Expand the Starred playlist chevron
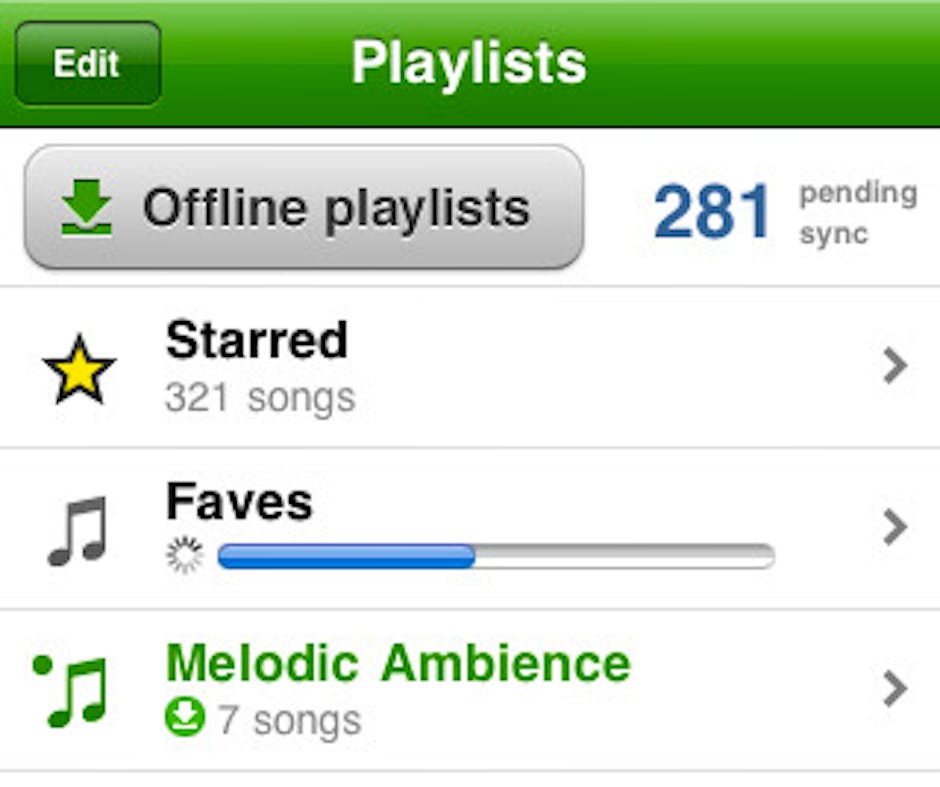Image resolution: width=940 pixels, height=787 pixels. (894, 367)
